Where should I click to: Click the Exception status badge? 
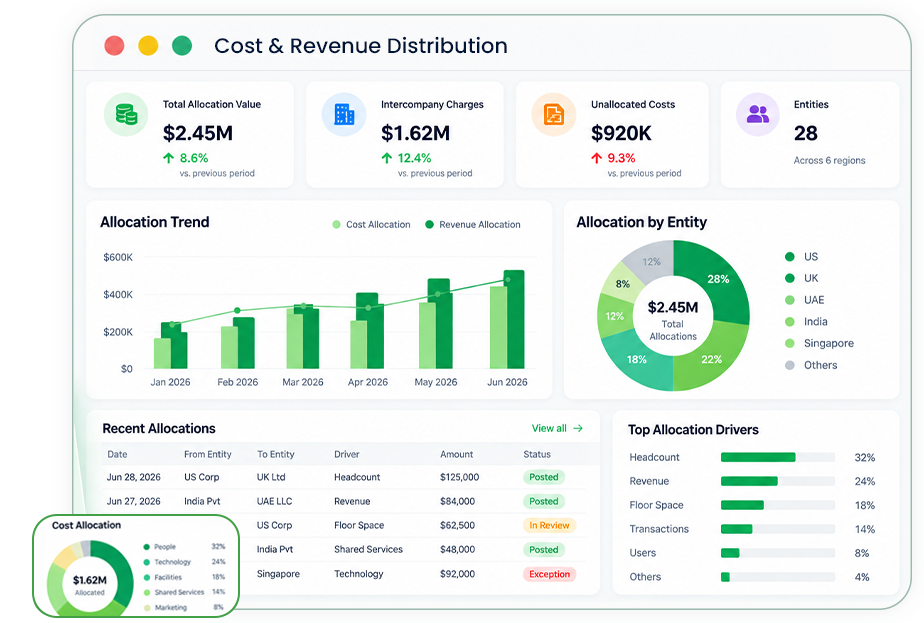pos(549,574)
